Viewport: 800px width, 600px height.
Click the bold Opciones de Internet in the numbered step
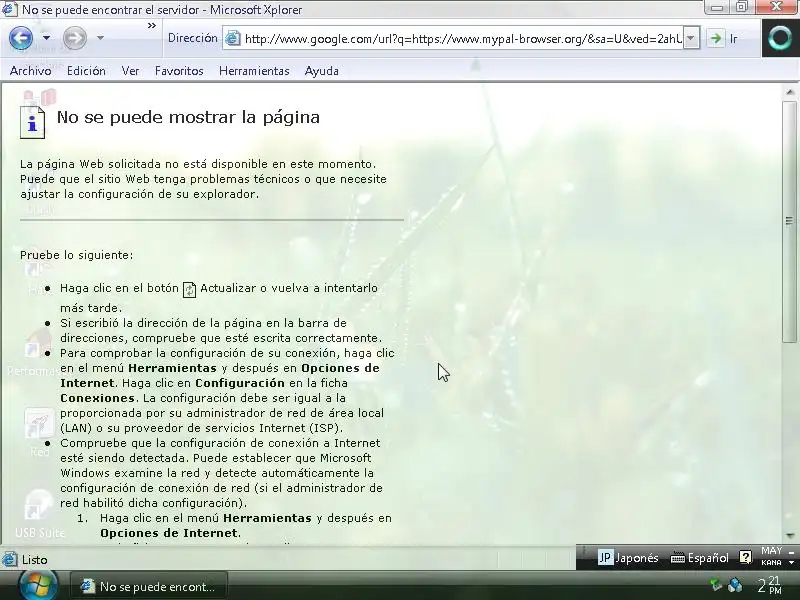[169, 533]
